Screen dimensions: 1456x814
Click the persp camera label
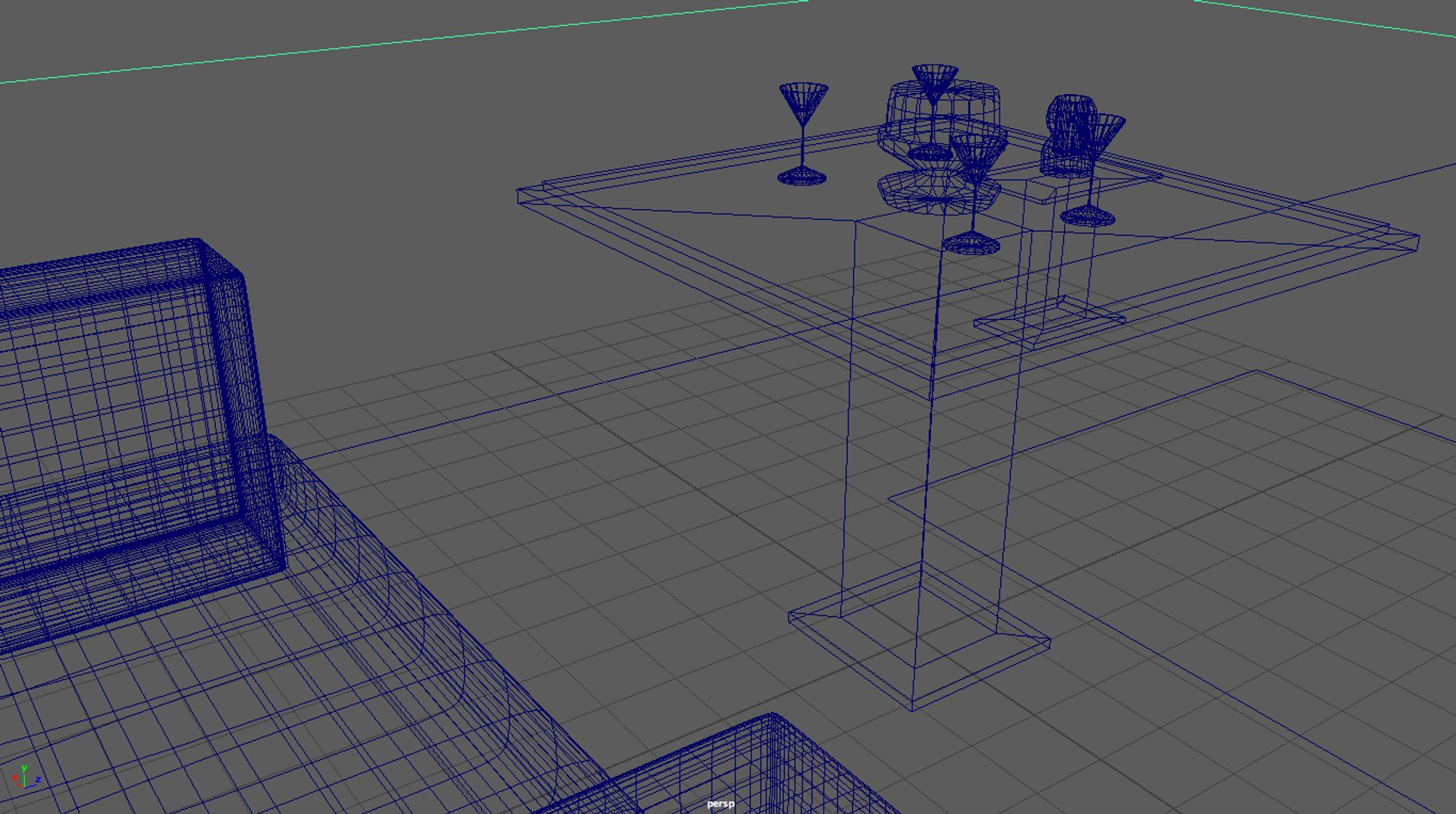coord(720,803)
